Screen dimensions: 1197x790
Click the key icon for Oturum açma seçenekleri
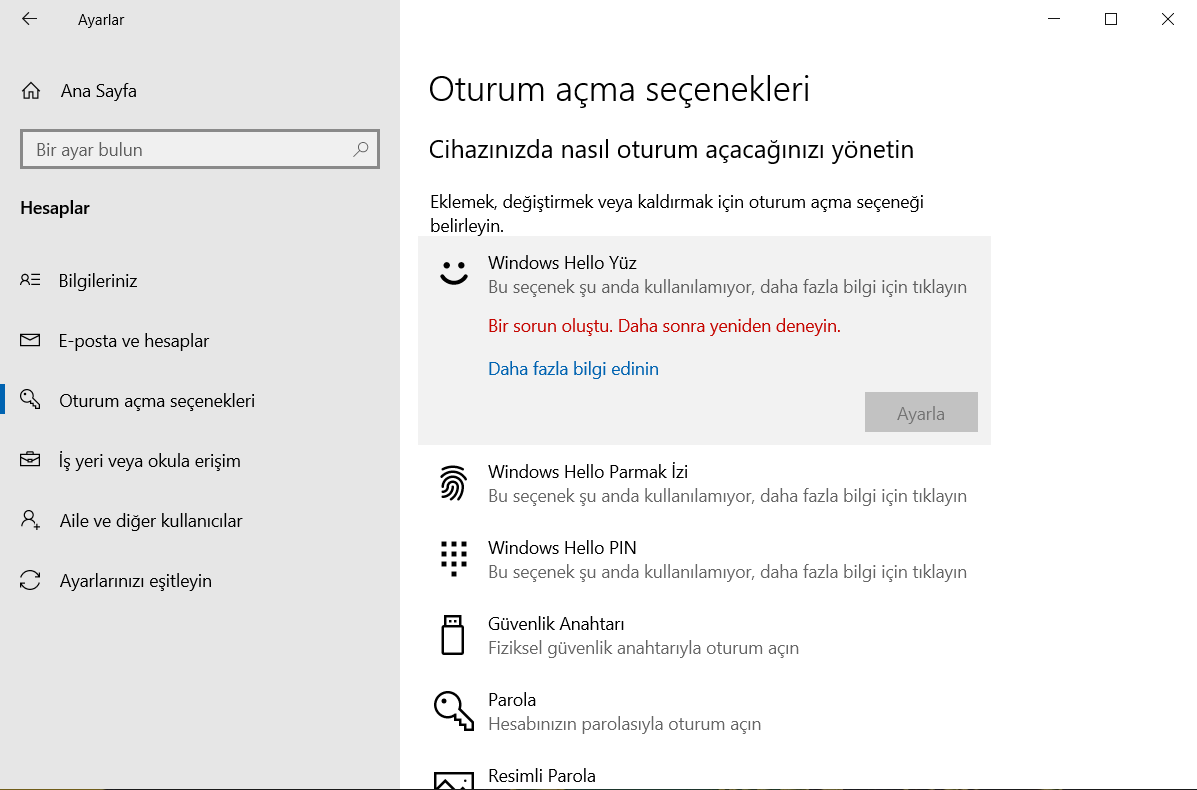coord(30,399)
